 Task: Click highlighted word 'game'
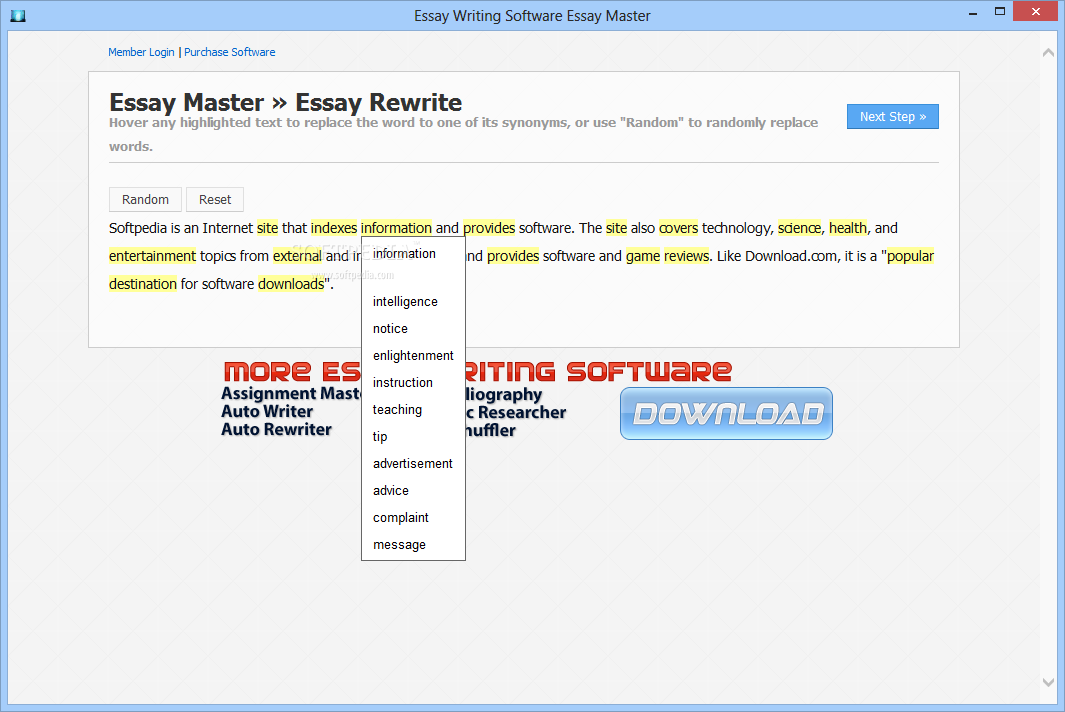pyautogui.click(x=643, y=256)
